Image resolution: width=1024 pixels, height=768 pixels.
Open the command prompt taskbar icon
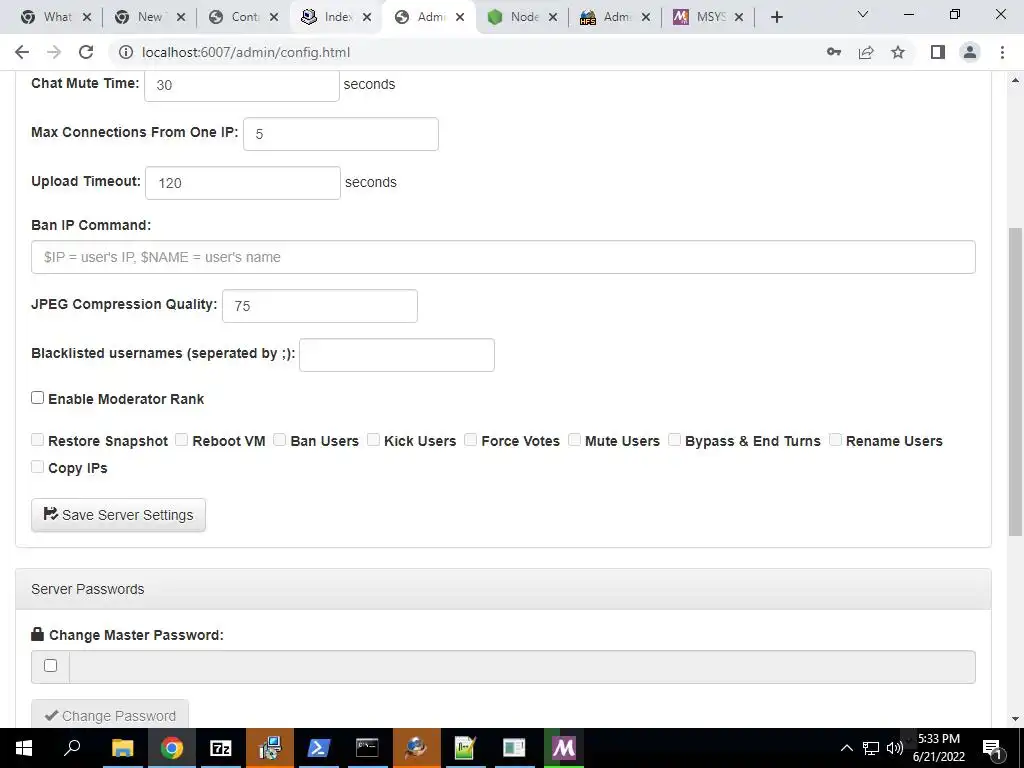(367, 748)
